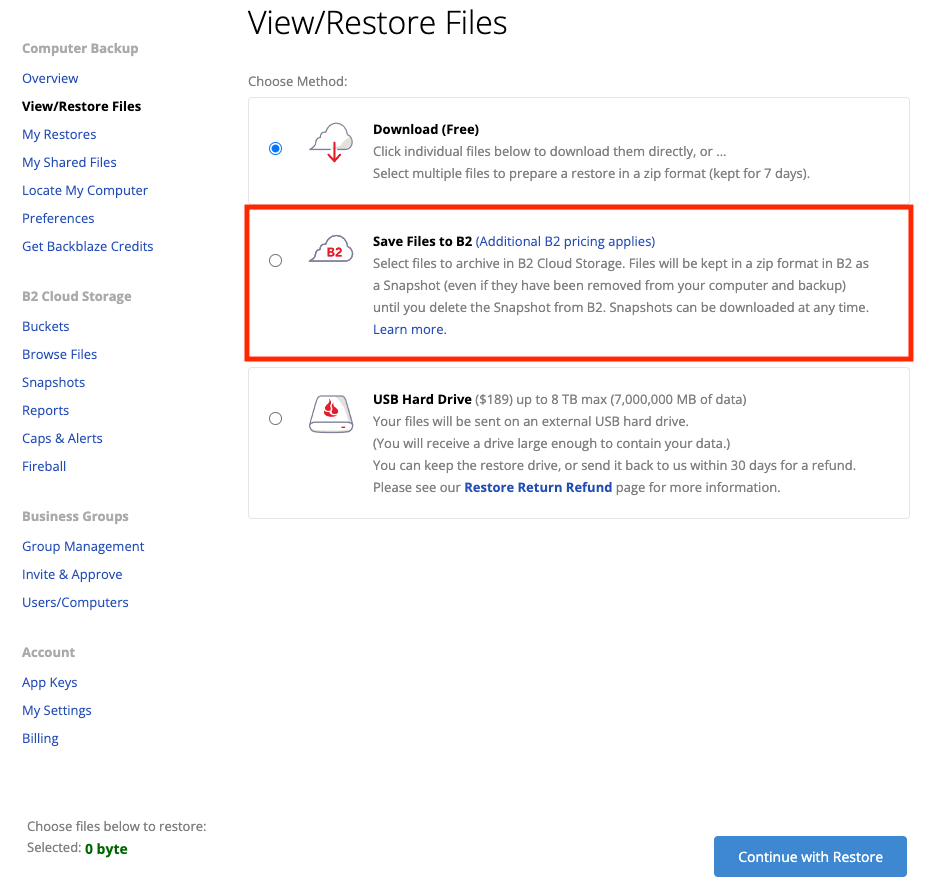
Task: Click the Selected 0 byte value
Action: [106, 849]
